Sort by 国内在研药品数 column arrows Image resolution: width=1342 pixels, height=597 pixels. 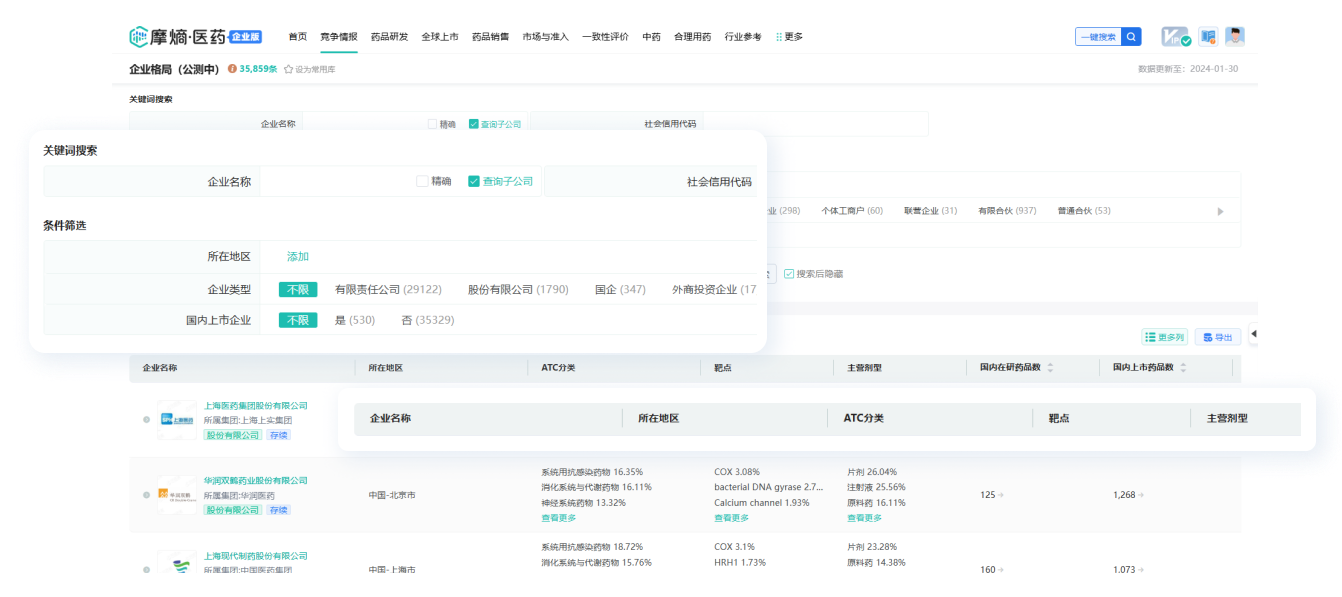[x=1050, y=368]
